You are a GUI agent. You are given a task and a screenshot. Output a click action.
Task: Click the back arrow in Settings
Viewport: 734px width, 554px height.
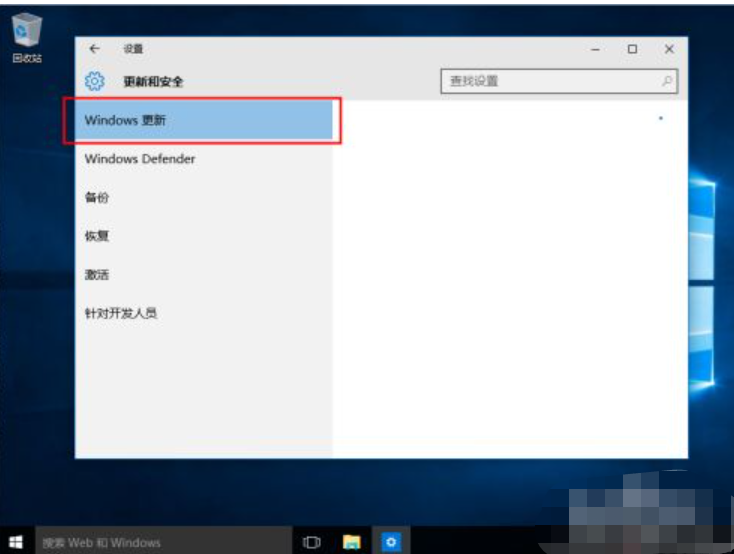click(x=94, y=49)
